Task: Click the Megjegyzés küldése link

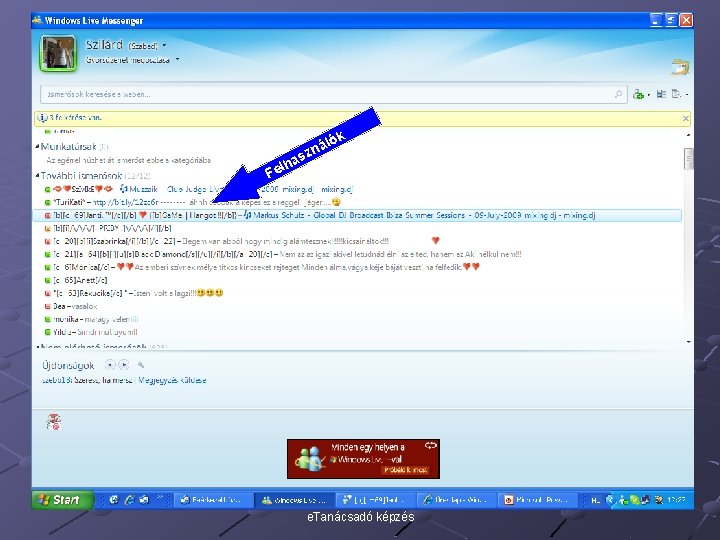Action: [172, 380]
